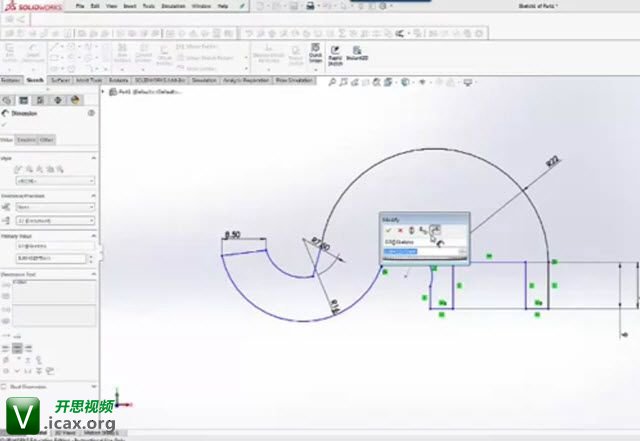Click the dimension name input field
640x441 pixels.
point(55,246)
